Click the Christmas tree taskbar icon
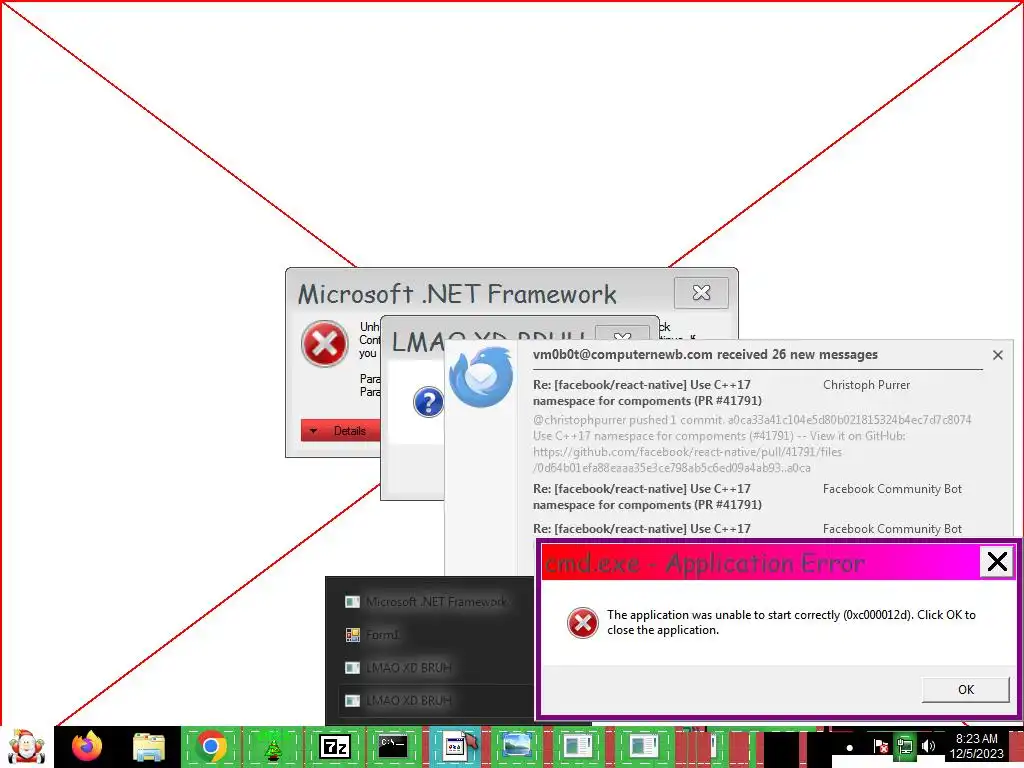This screenshot has width=1024, height=768. [272, 747]
